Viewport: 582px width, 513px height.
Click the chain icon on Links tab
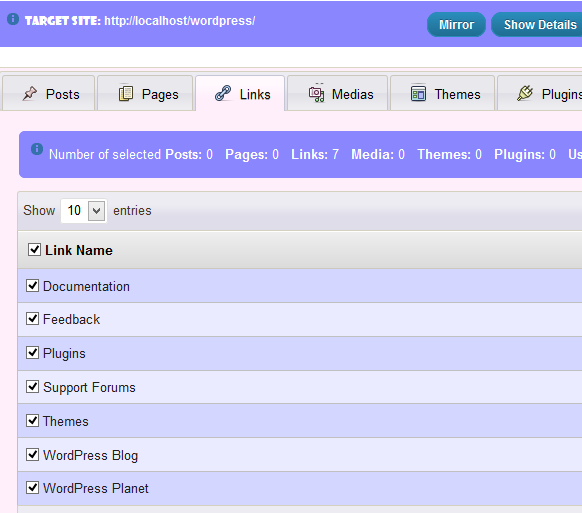[x=223, y=93]
